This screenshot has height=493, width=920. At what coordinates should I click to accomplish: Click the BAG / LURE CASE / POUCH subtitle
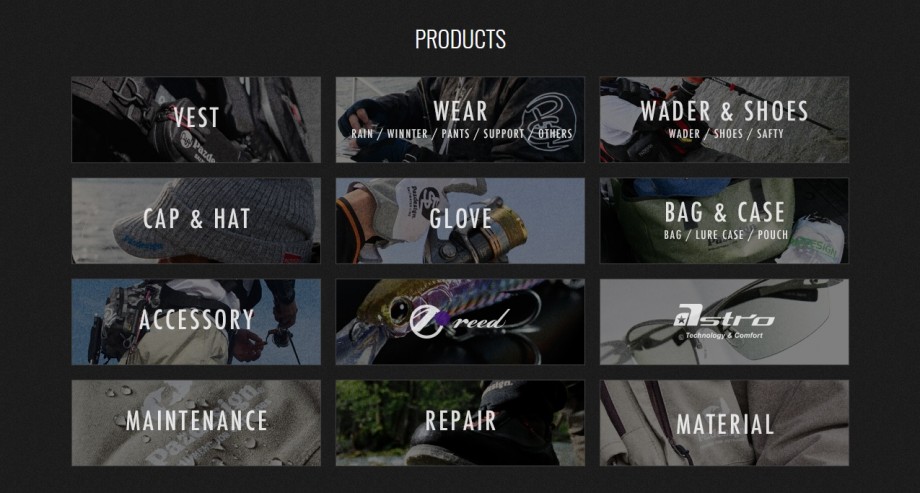(726, 235)
